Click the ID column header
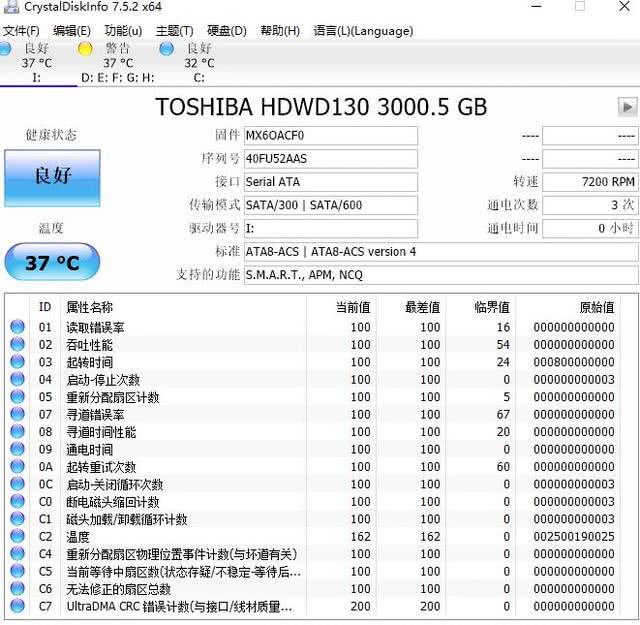The height and width of the screenshot is (625, 640). point(45,307)
